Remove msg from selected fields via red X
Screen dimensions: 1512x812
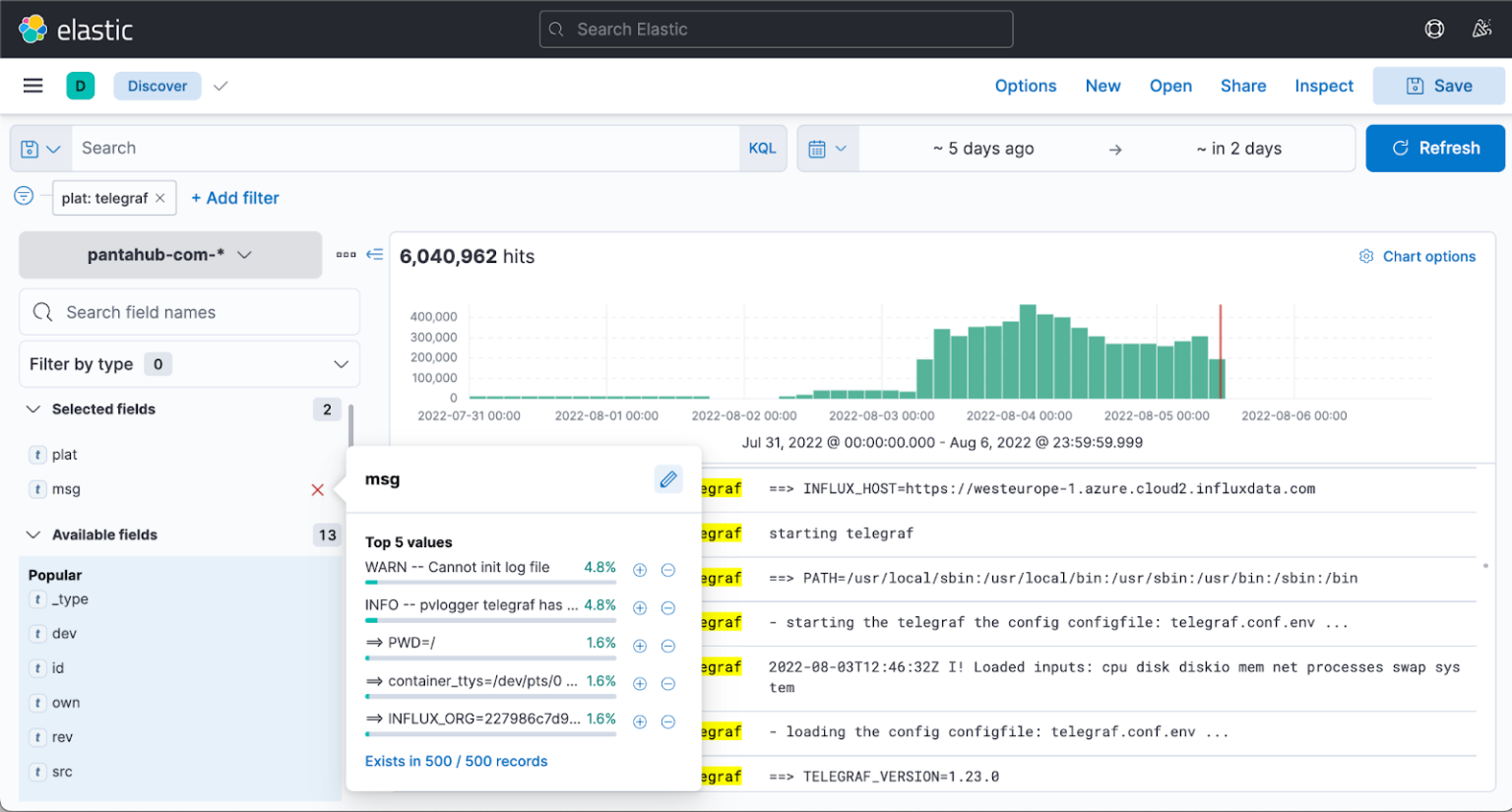tap(317, 489)
